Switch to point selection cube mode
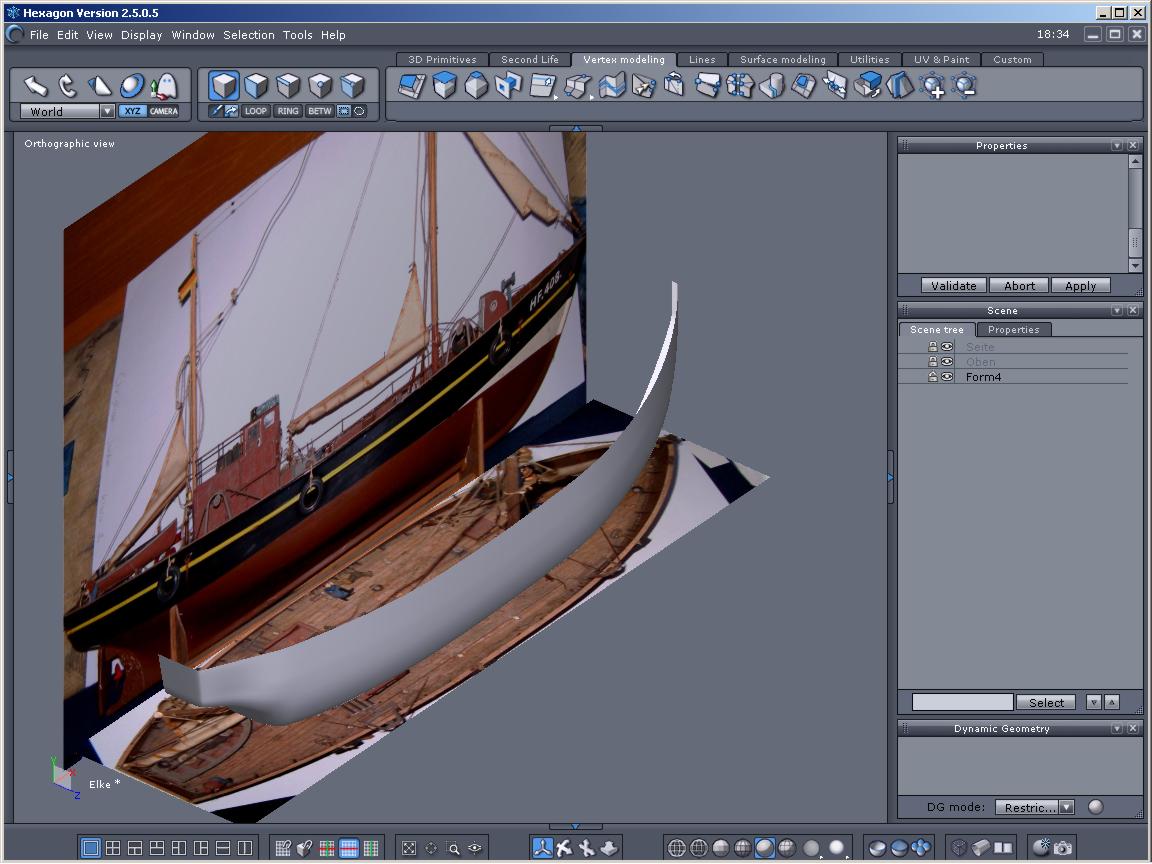This screenshot has width=1152, height=864. point(320,86)
